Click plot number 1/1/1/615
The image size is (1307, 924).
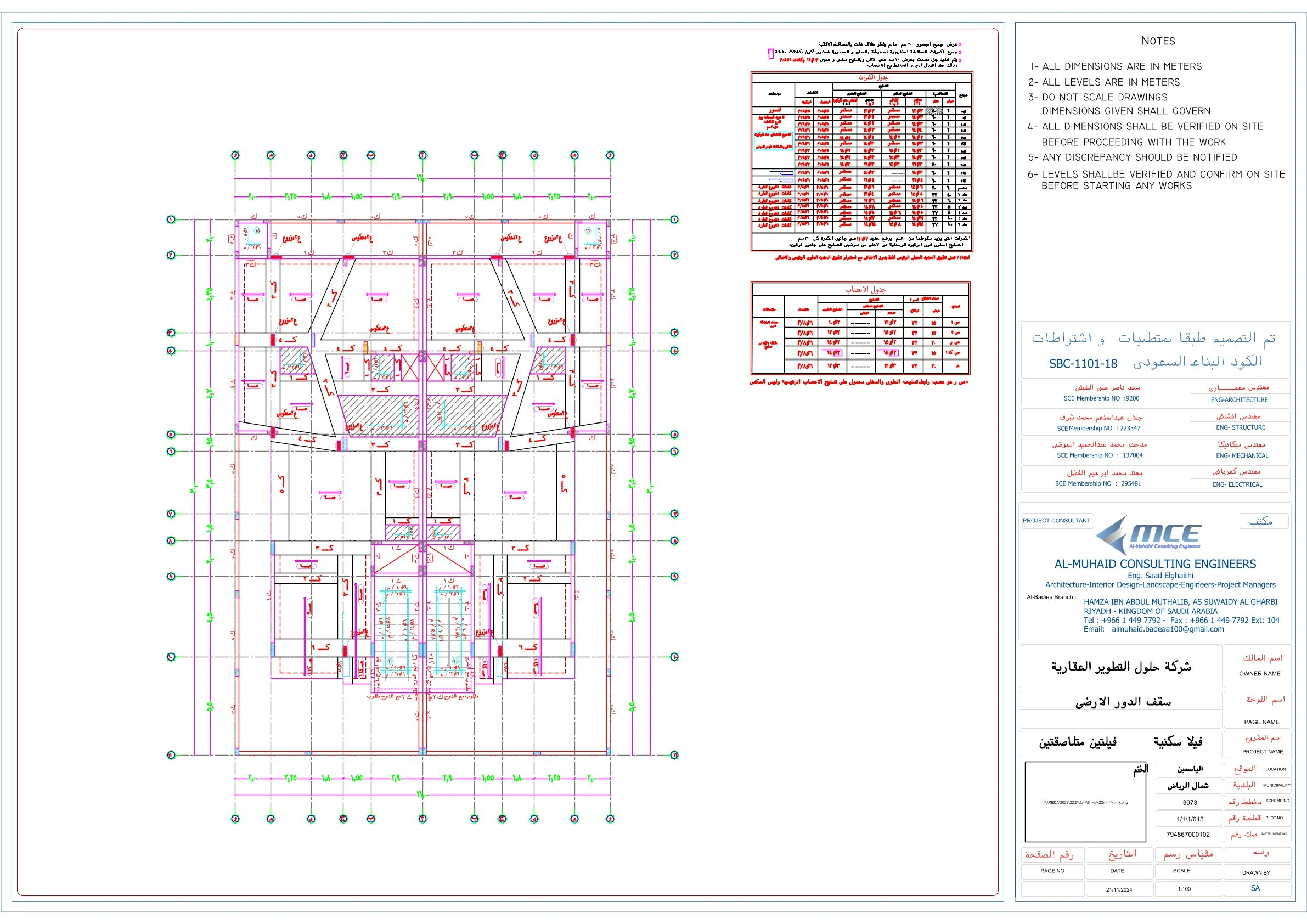point(1190,819)
